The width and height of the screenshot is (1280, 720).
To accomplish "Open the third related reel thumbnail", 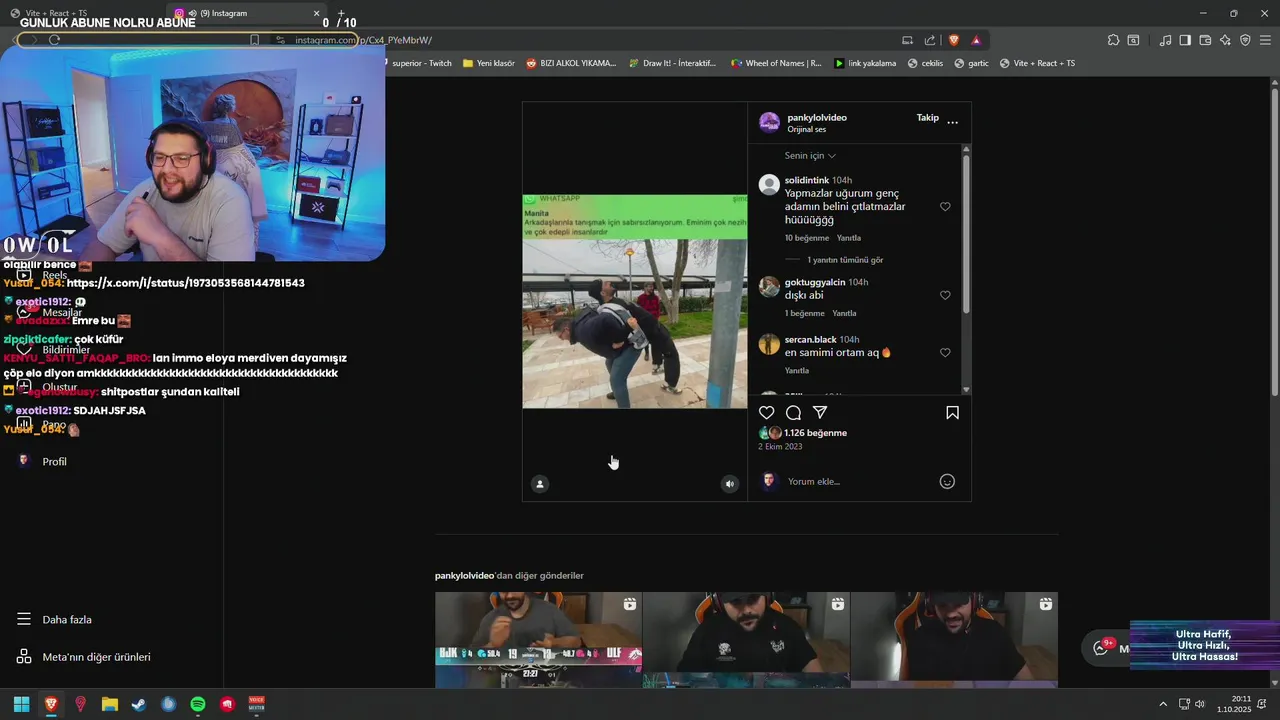I will (x=954, y=640).
